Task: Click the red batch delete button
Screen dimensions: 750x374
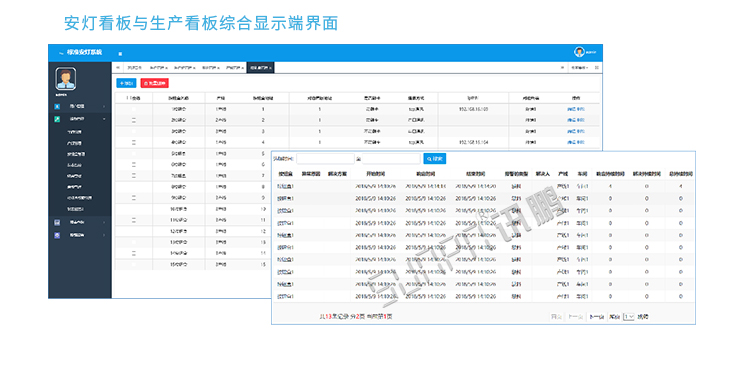Action: [x=154, y=83]
